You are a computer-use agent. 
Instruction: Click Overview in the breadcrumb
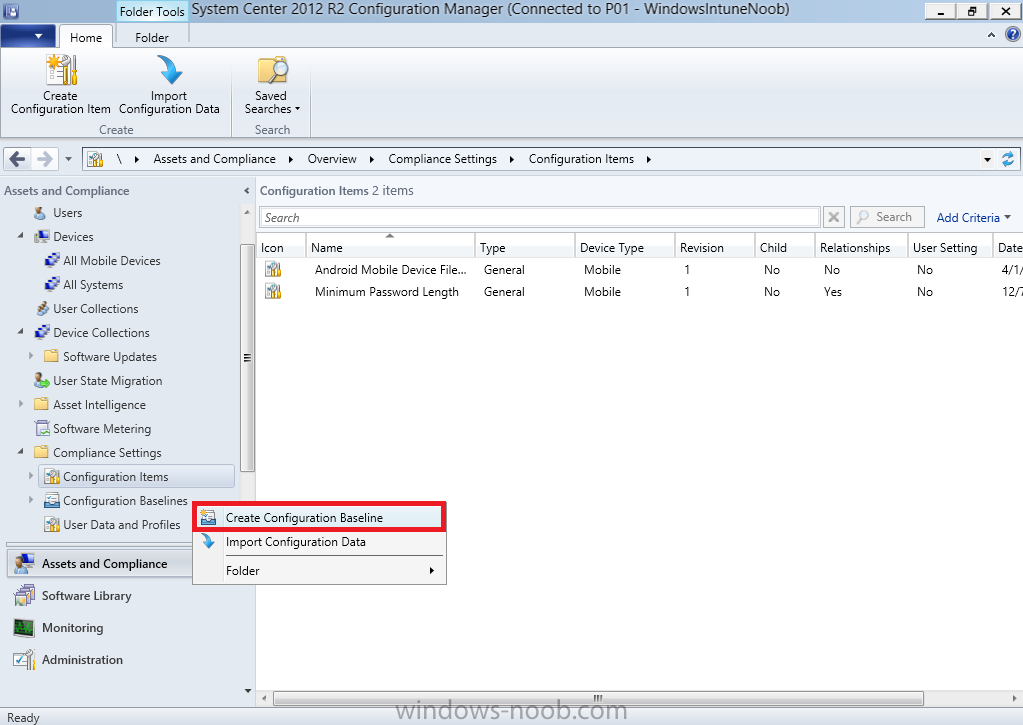tap(332, 159)
